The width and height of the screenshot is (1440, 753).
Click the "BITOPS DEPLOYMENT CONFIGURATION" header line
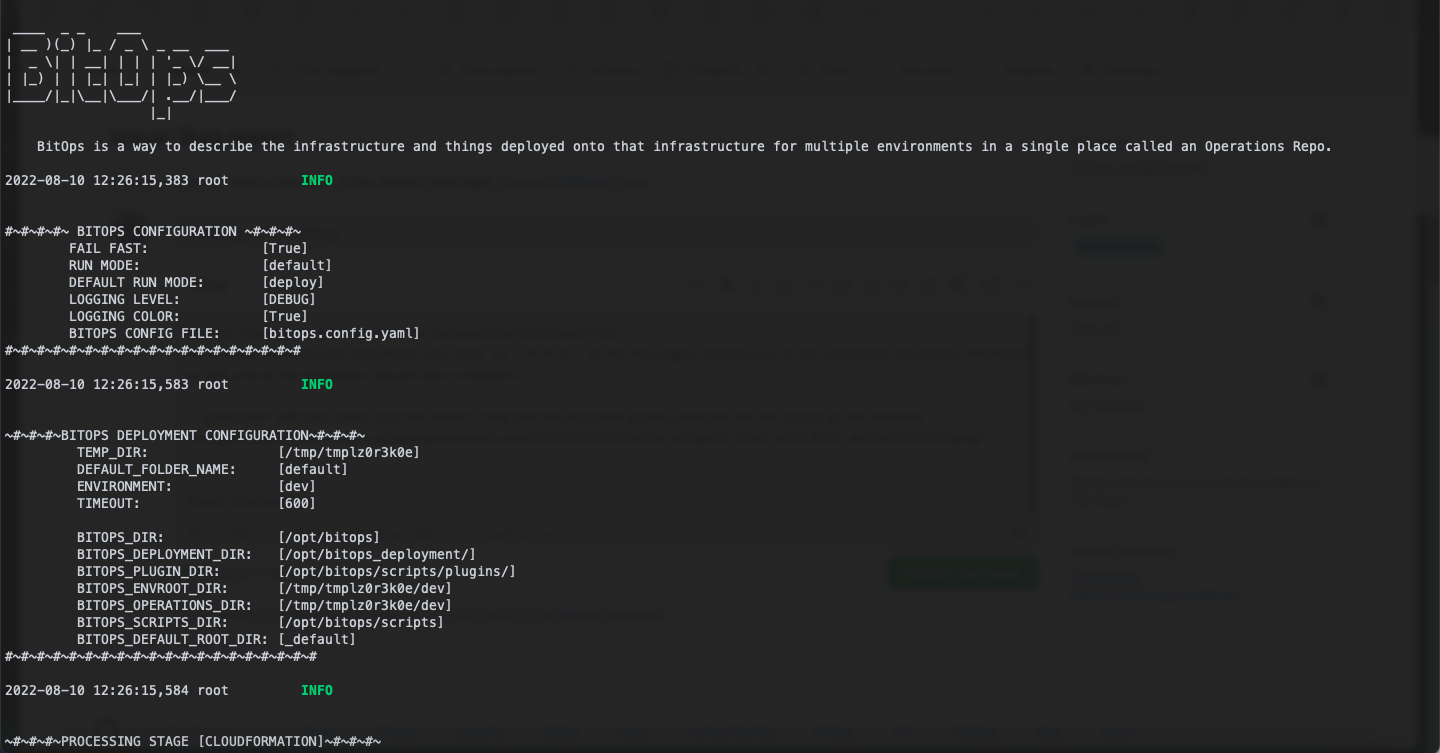click(x=185, y=435)
